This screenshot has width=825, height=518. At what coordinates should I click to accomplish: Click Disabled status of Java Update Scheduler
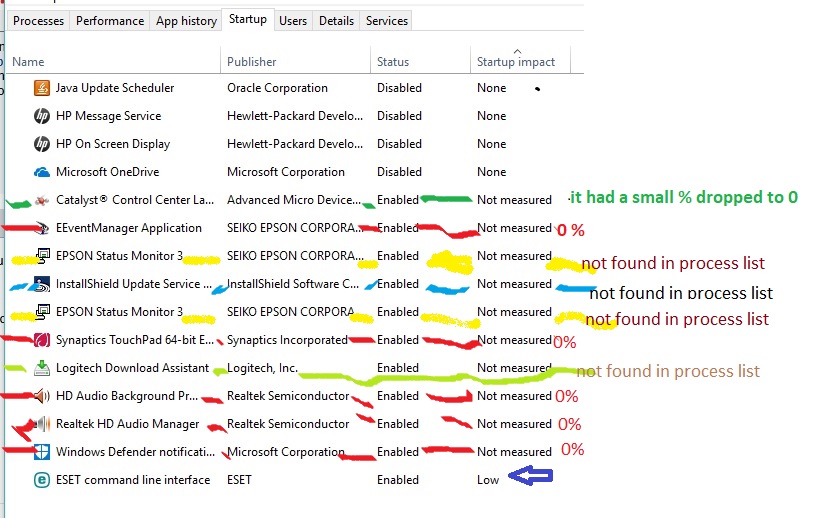coord(399,88)
